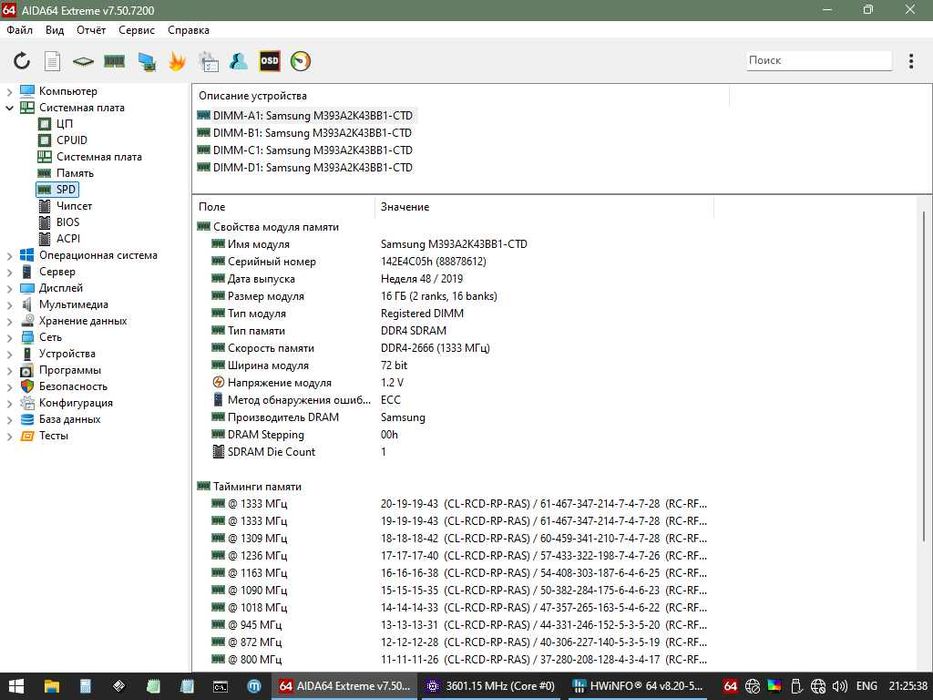Open the Вид menu
933x700 pixels.
coord(55,30)
